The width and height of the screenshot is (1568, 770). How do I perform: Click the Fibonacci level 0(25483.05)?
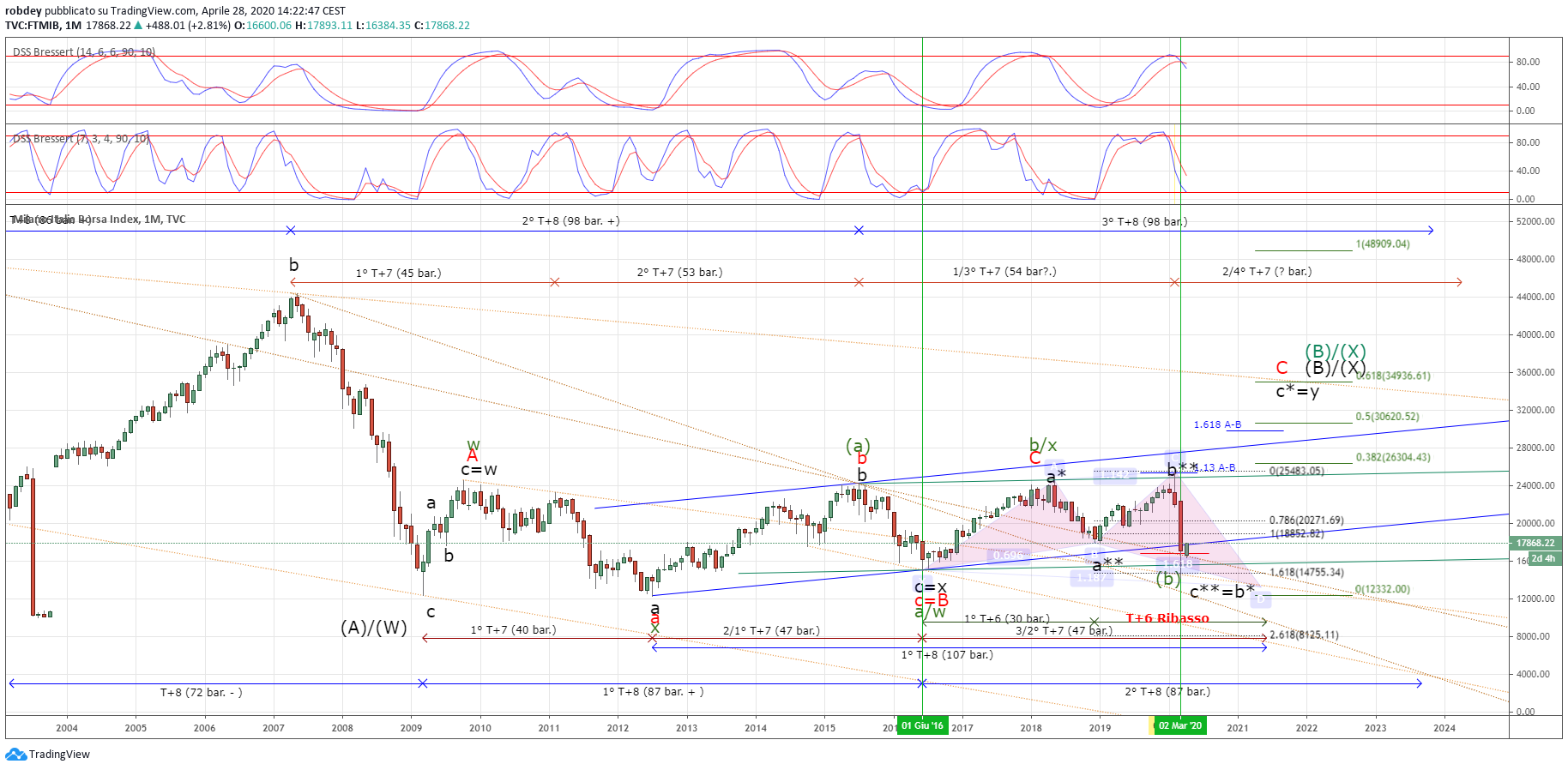tap(1296, 472)
